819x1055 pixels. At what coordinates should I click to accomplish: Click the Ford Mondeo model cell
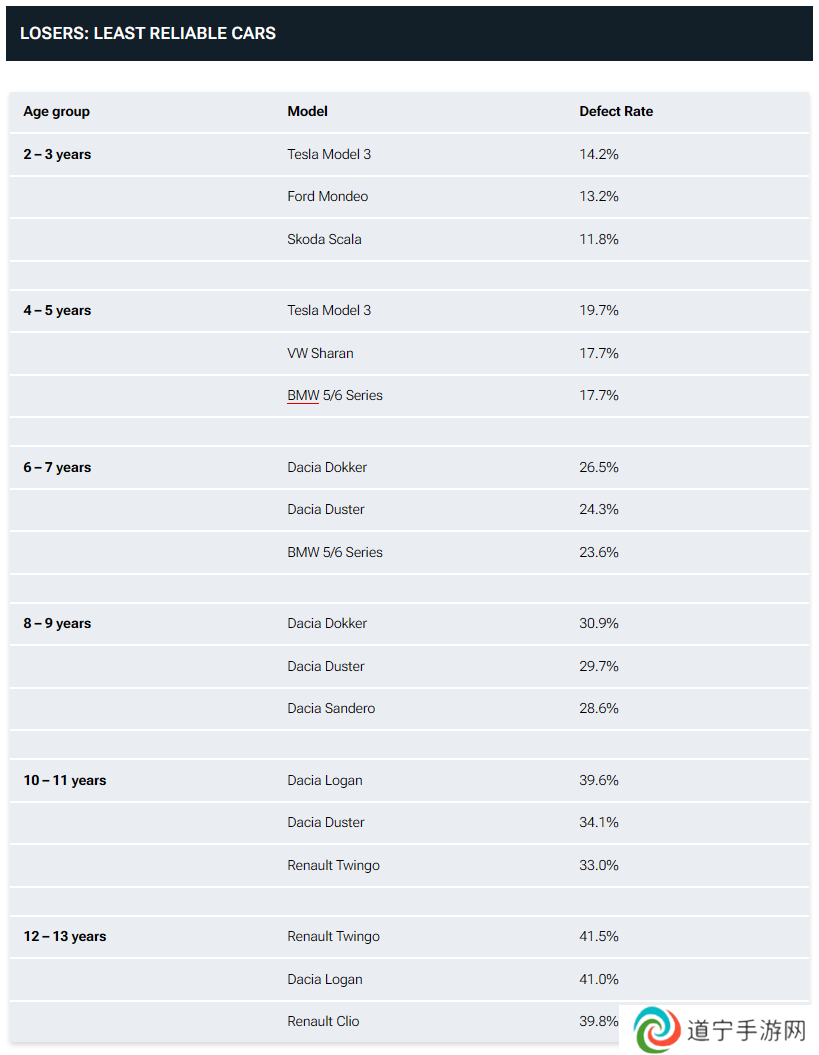[328, 196]
